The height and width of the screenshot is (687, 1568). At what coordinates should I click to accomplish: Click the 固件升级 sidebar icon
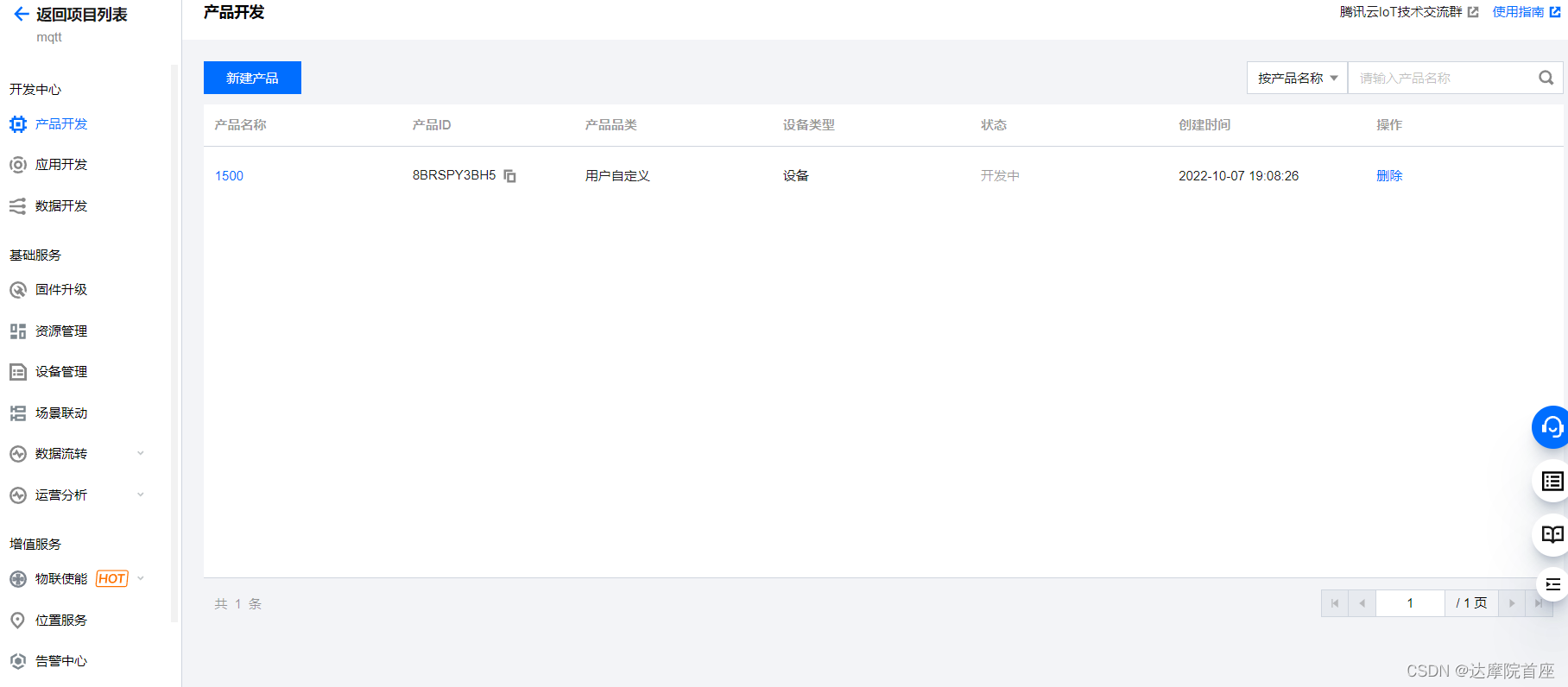pos(18,290)
